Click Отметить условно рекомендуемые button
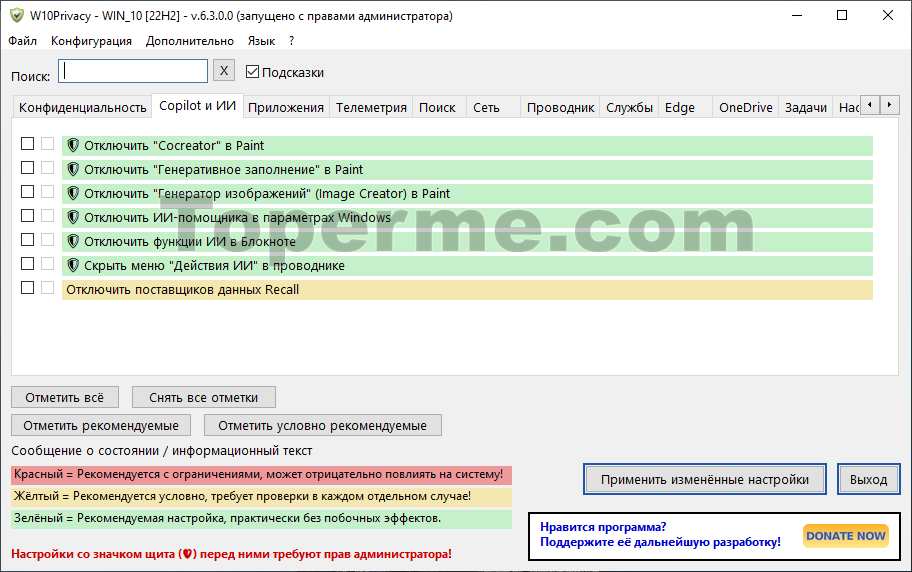 point(322,425)
